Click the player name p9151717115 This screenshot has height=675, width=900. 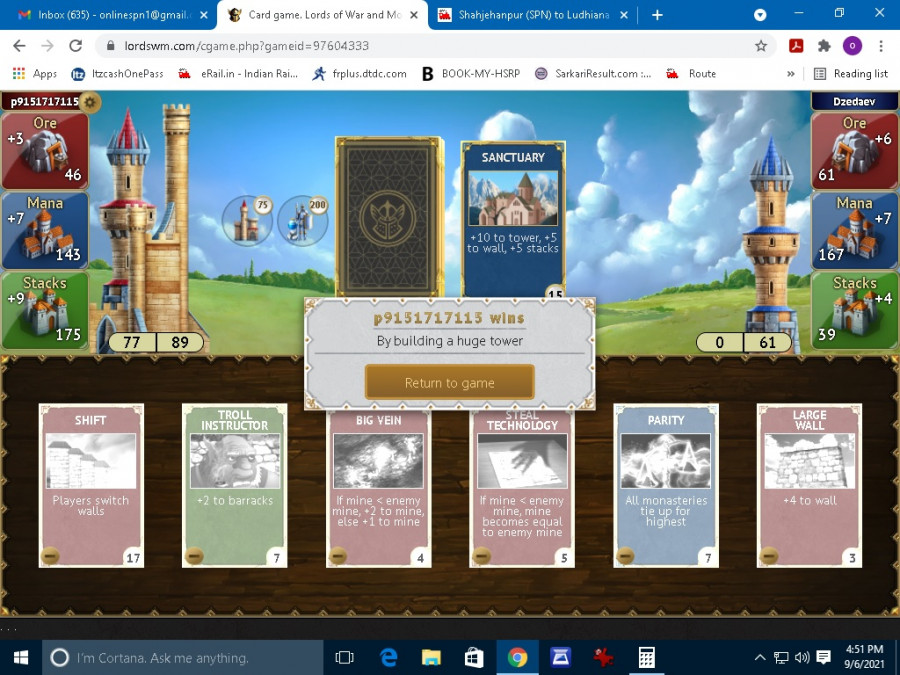click(x=44, y=102)
